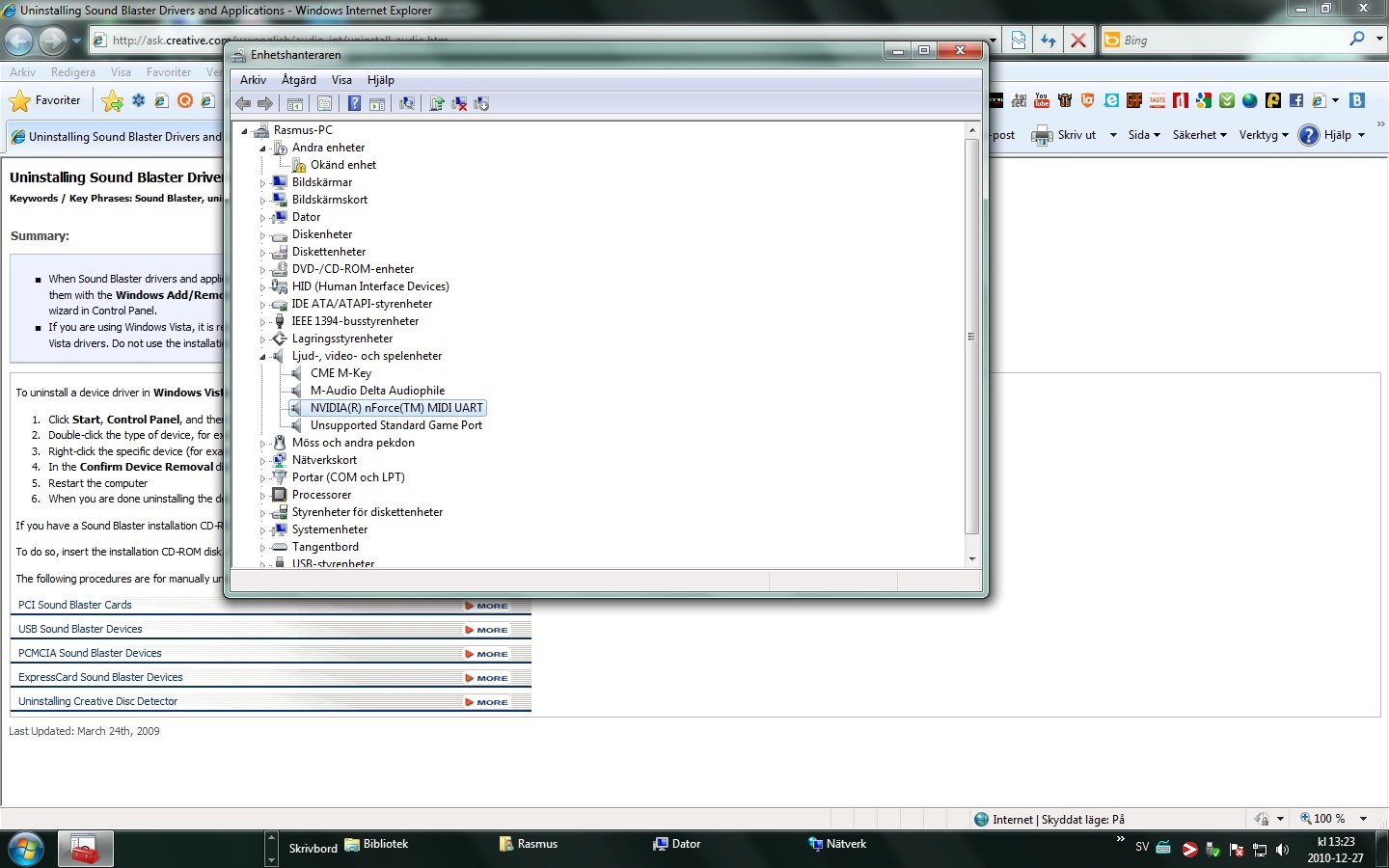Open the USB Sound Blaster Devices link
The height and width of the screenshot is (868, 1389).
pyautogui.click(x=80, y=629)
